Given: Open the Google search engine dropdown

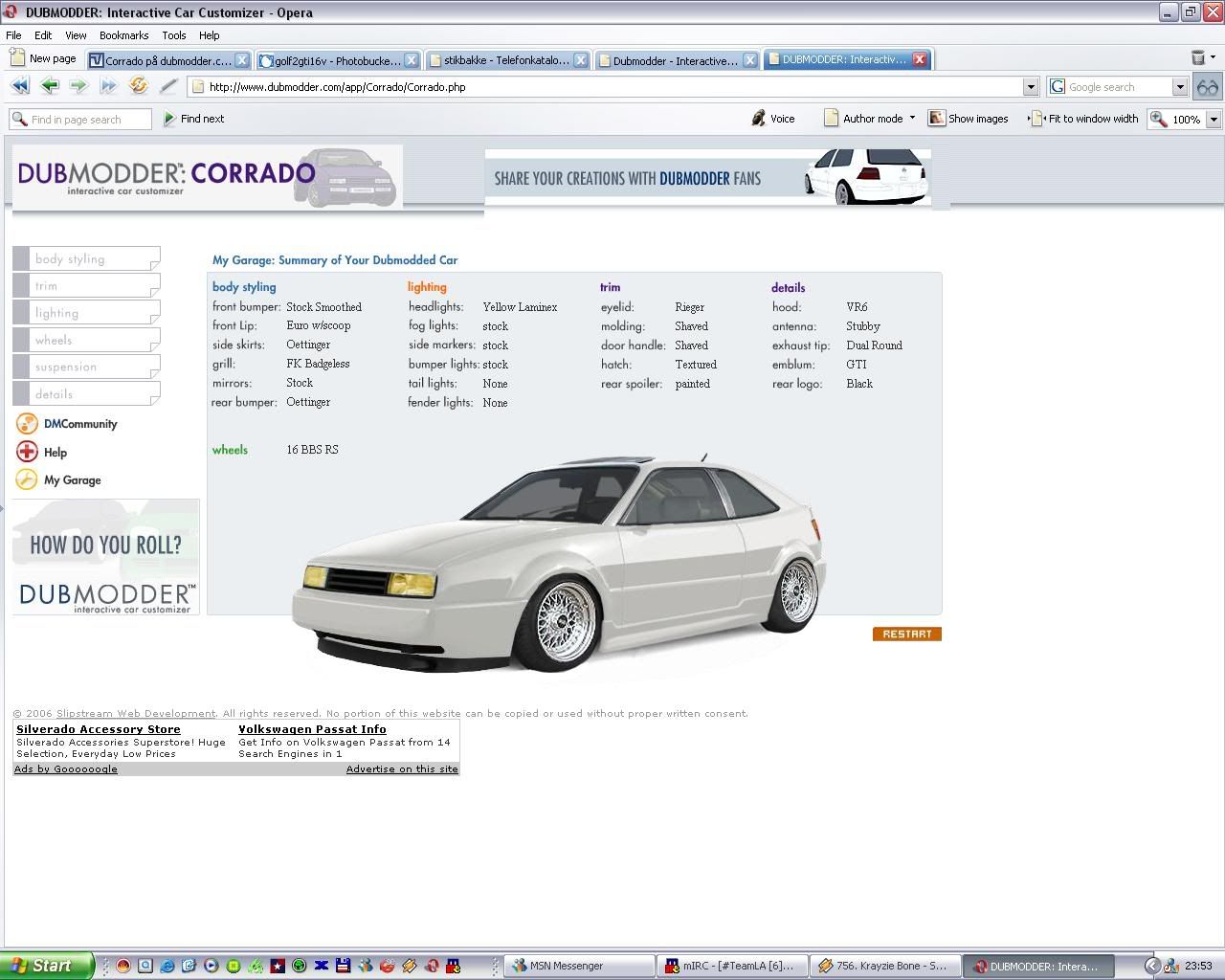Looking at the screenshot, I should 1180,87.
